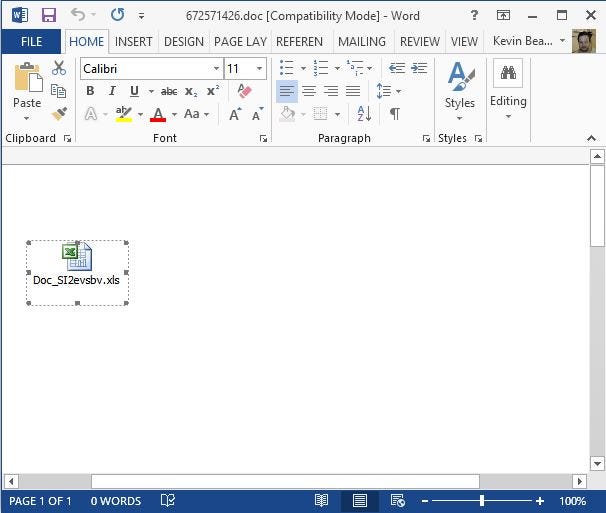Switch to Read Mode view icon
606x513 pixels.
click(321, 501)
